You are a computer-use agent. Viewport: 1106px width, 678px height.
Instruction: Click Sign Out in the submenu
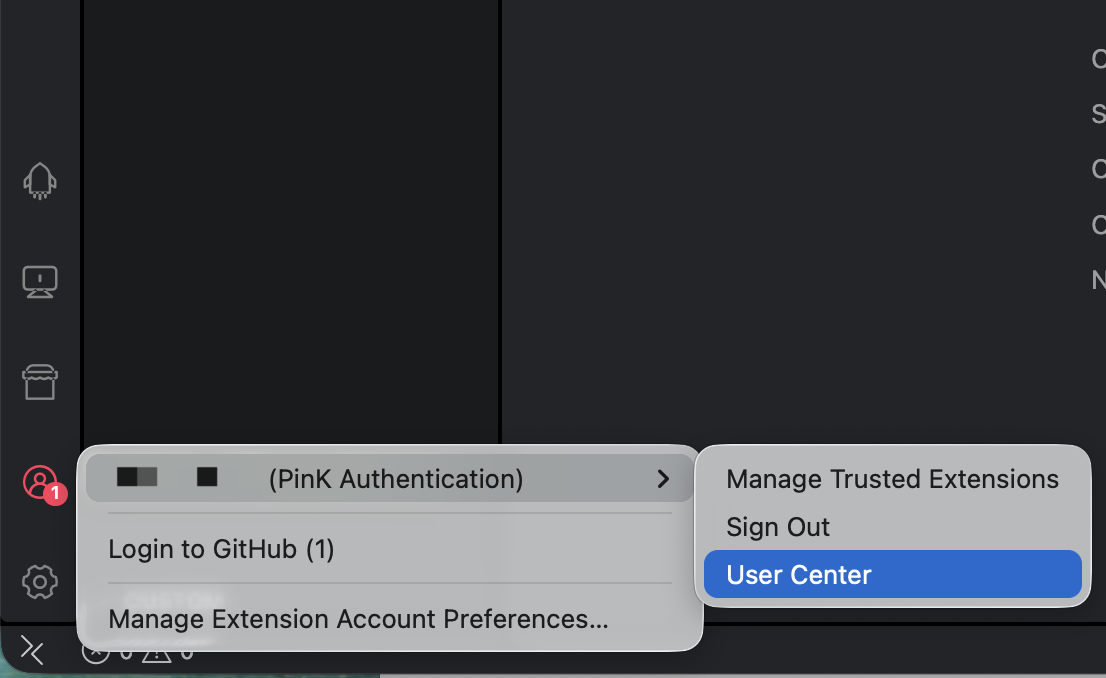coord(778,527)
